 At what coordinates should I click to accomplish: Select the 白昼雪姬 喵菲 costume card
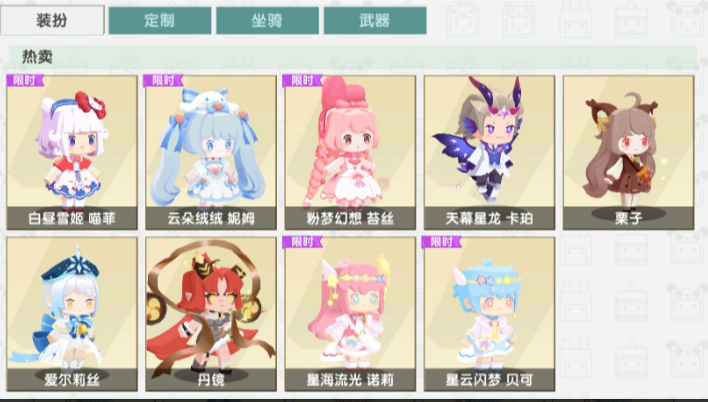pyautogui.click(x=72, y=153)
